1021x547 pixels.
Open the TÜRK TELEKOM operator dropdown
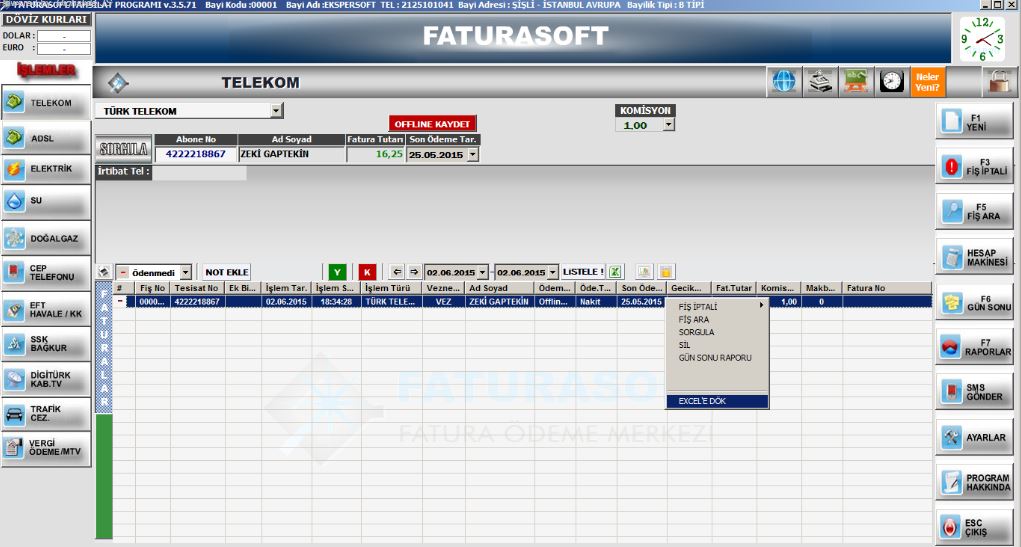277,111
